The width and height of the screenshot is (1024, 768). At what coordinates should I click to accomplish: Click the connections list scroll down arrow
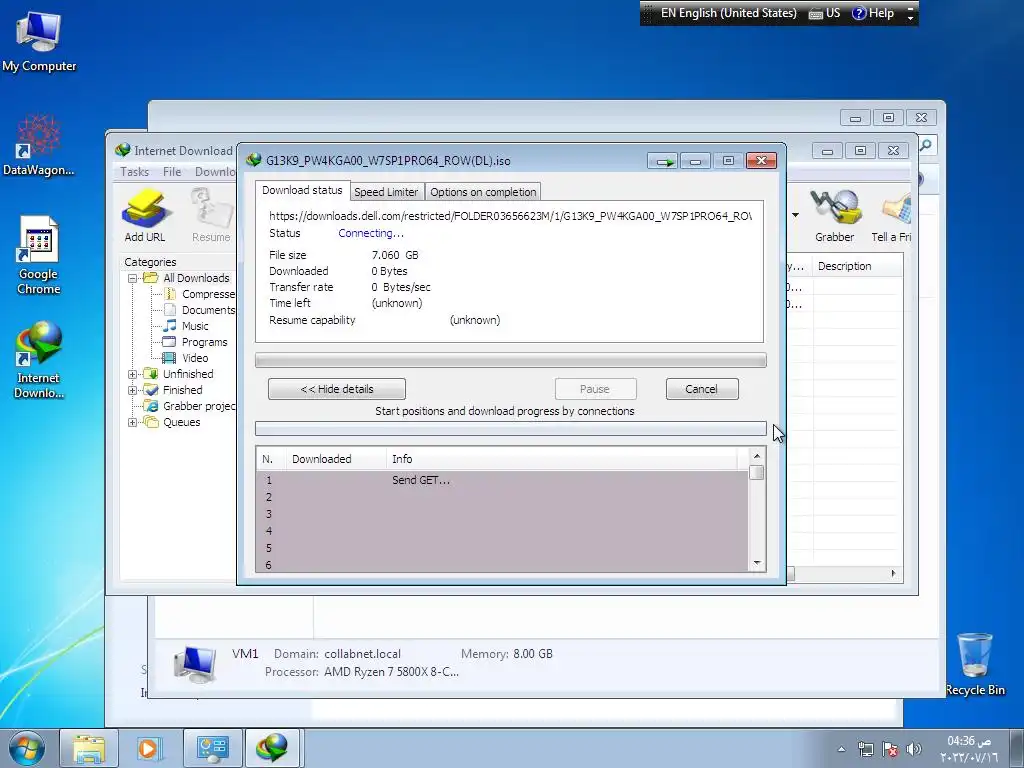tap(757, 563)
